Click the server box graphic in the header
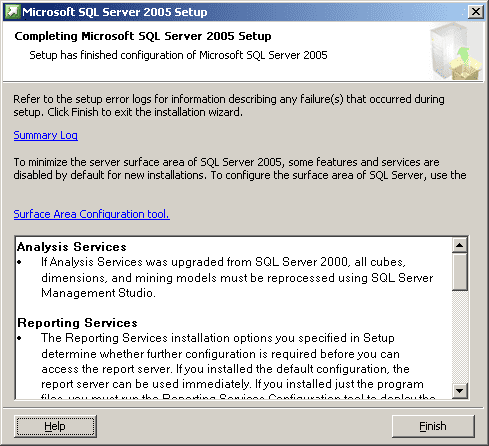The width and height of the screenshot is (489, 446). pyautogui.click(x=455, y=51)
